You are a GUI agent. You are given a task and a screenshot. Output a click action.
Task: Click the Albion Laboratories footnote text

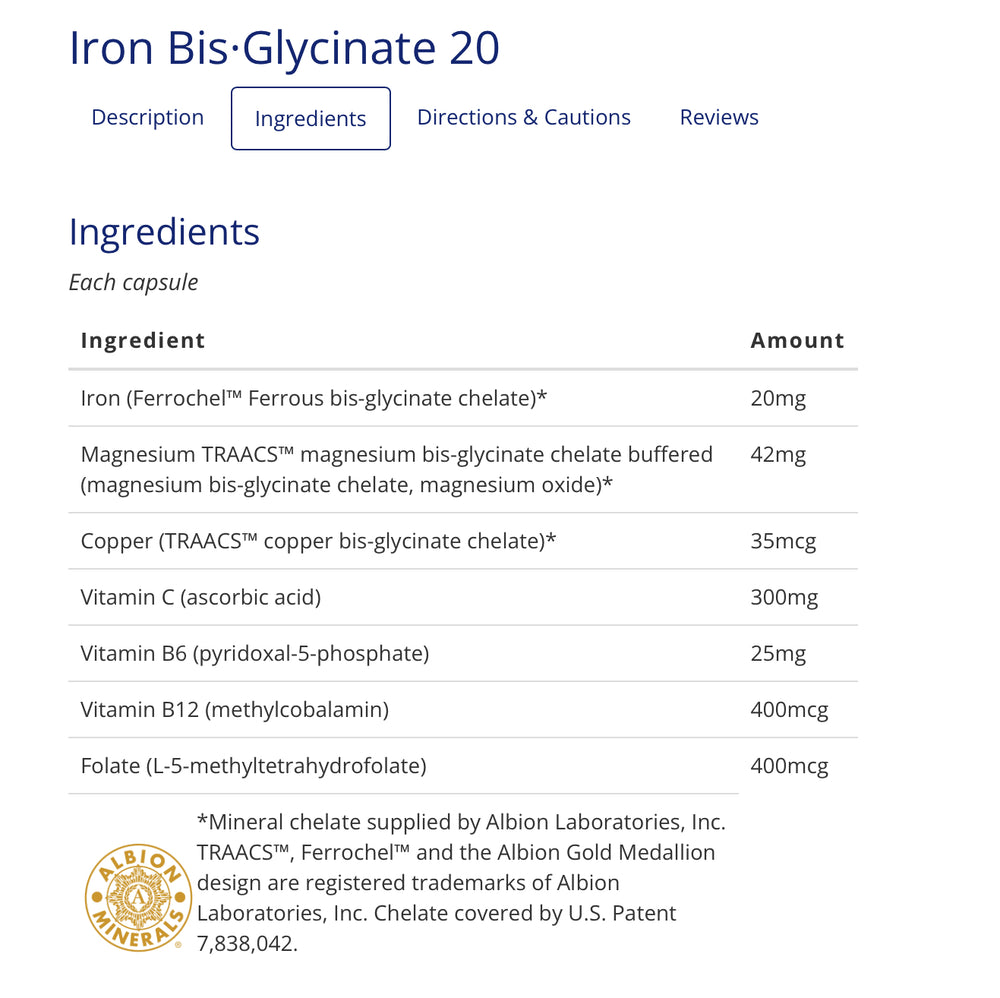point(461,883)
